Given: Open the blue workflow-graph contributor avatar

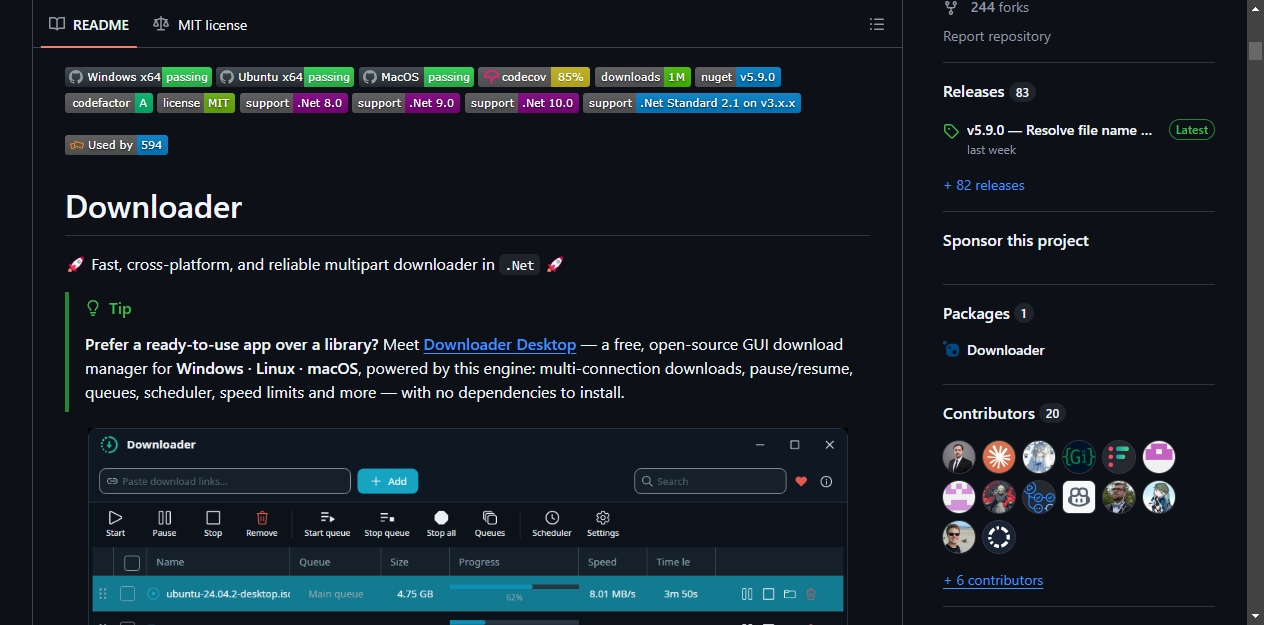Looking at the screenshot, I should tap(1039, 497).
